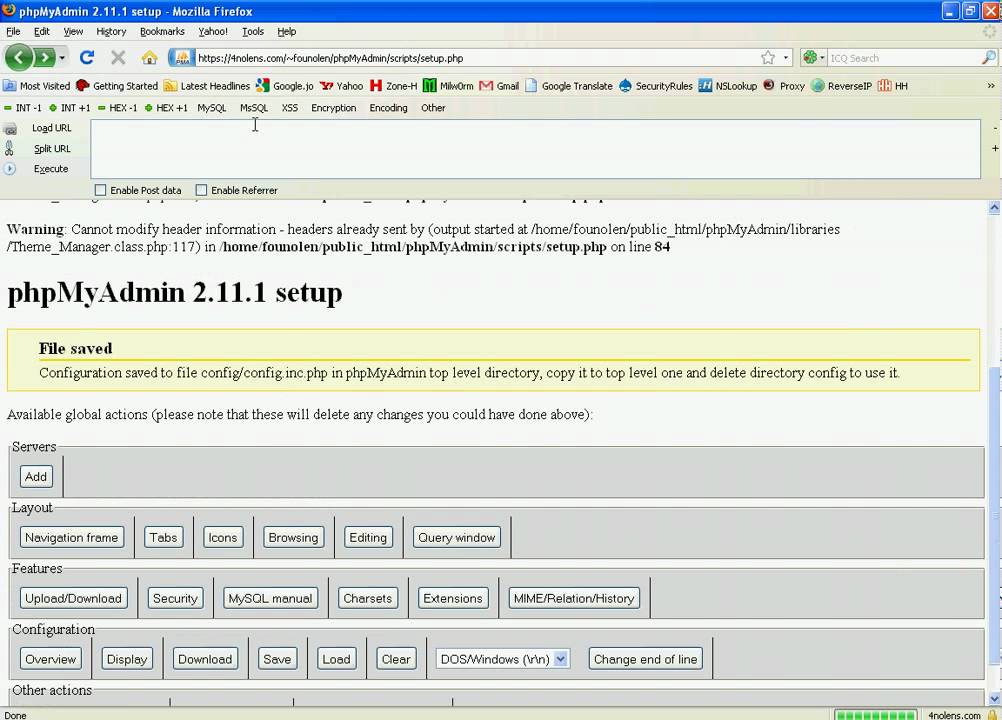This screenshot has height=720, width=1002.
Task: Reload the page with the refresh icon
Action: point(87,57)
